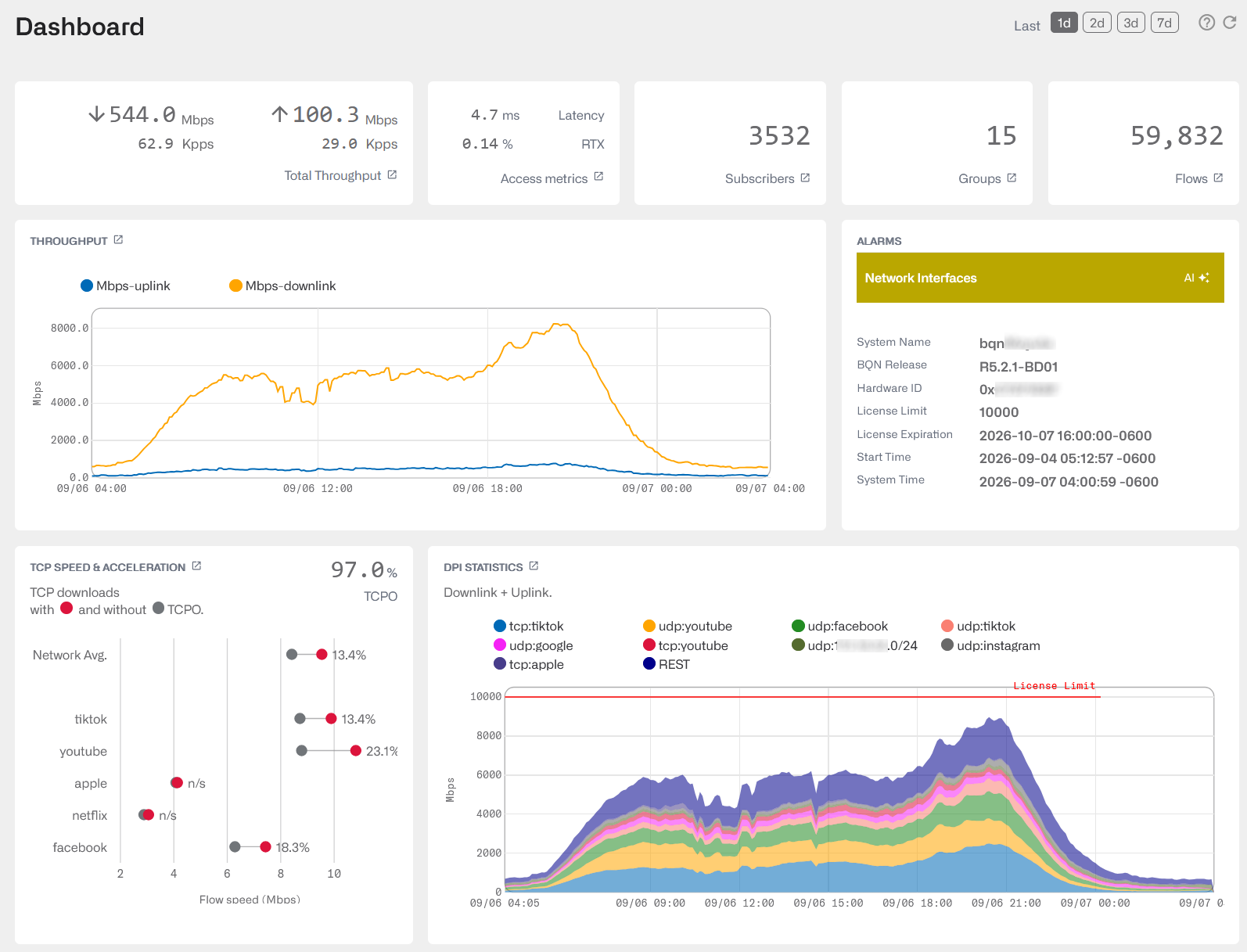Open TCP SPEED & ACCELERATION link icon
This screenshot has width=1247, height=952.
coord(196,566)
